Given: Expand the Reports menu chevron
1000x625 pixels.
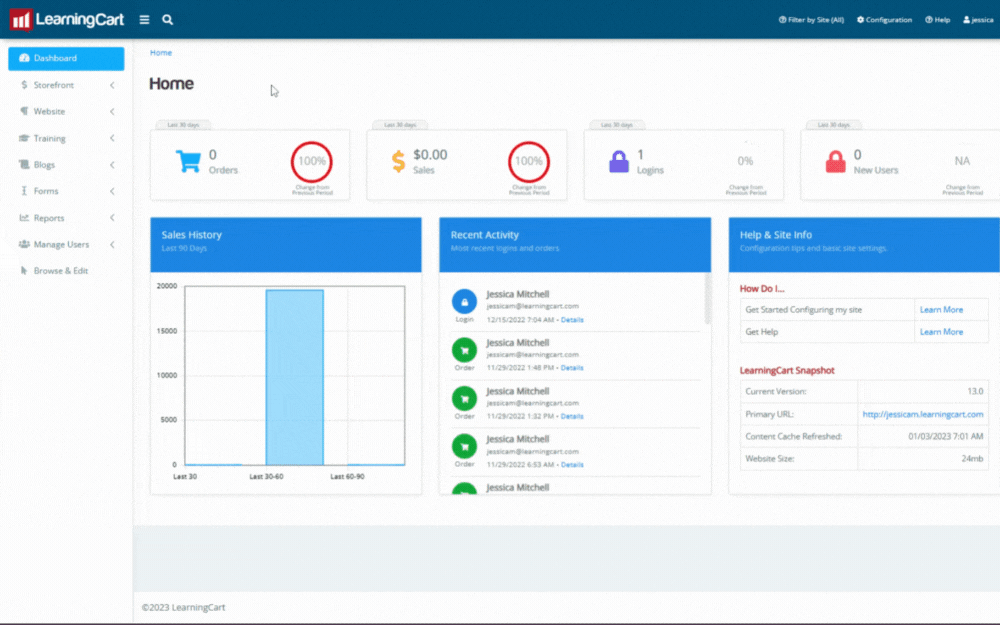Looking at the screenshot, I should 112,217.
